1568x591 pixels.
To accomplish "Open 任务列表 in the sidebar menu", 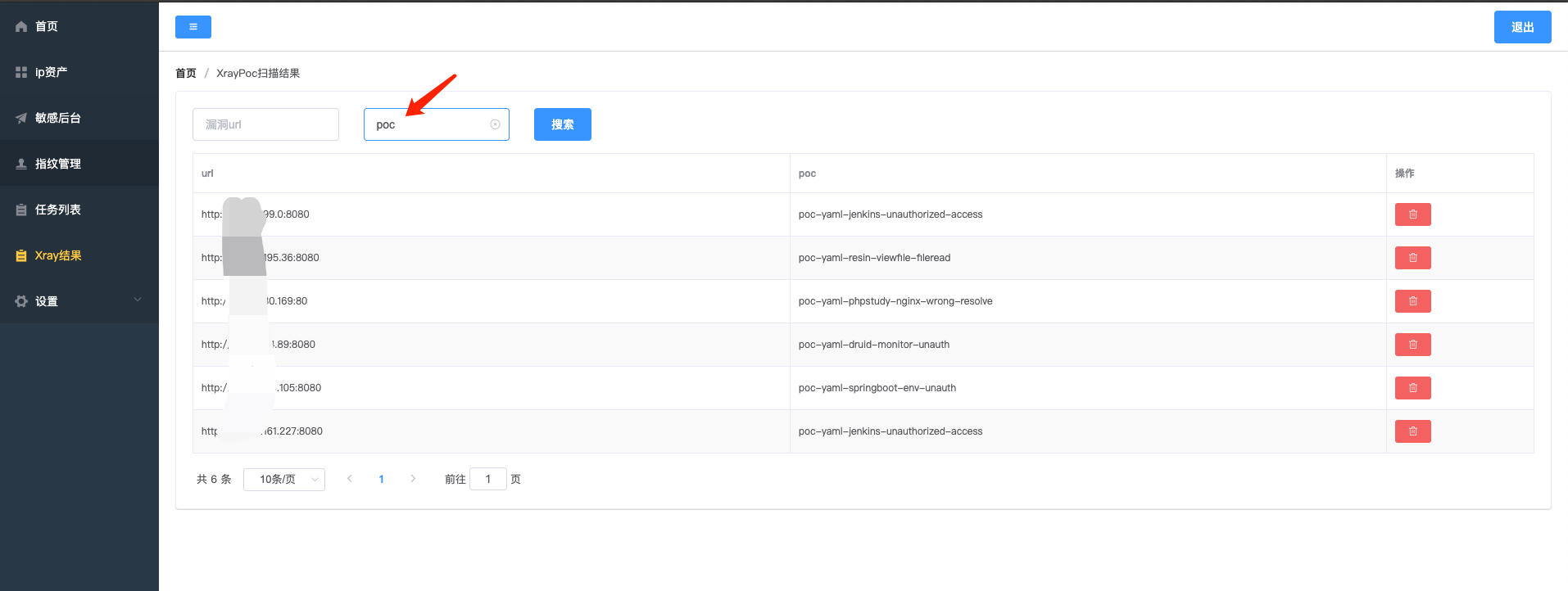I will point(79,210).
